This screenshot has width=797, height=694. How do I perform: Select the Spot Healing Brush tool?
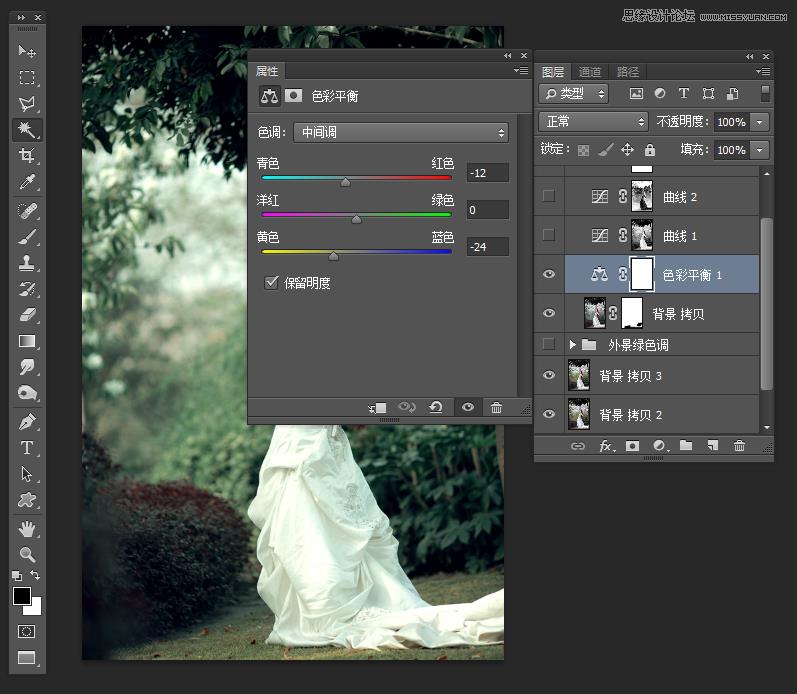tap(27, 210)
